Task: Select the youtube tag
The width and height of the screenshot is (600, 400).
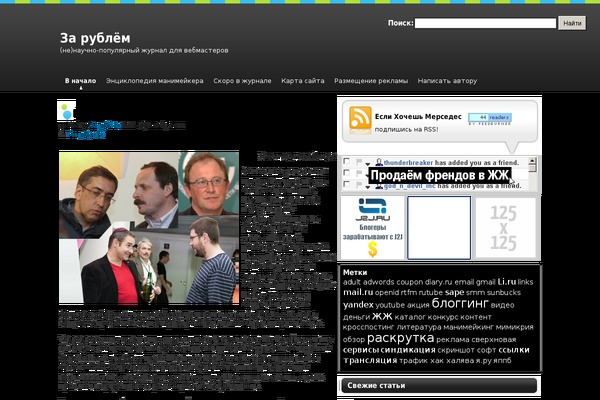Action: 390,305
